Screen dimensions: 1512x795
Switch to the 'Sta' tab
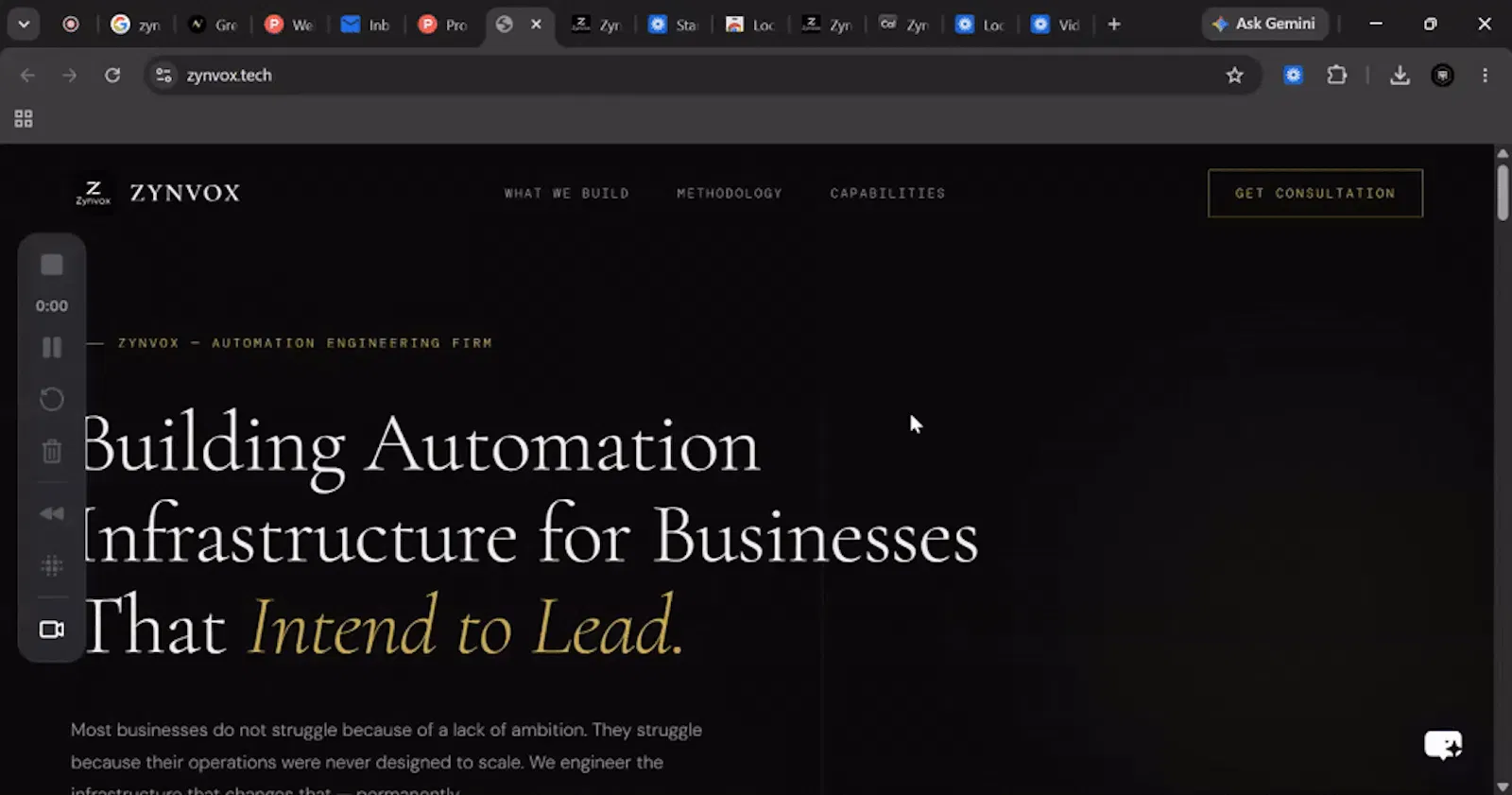coord(672,25)
